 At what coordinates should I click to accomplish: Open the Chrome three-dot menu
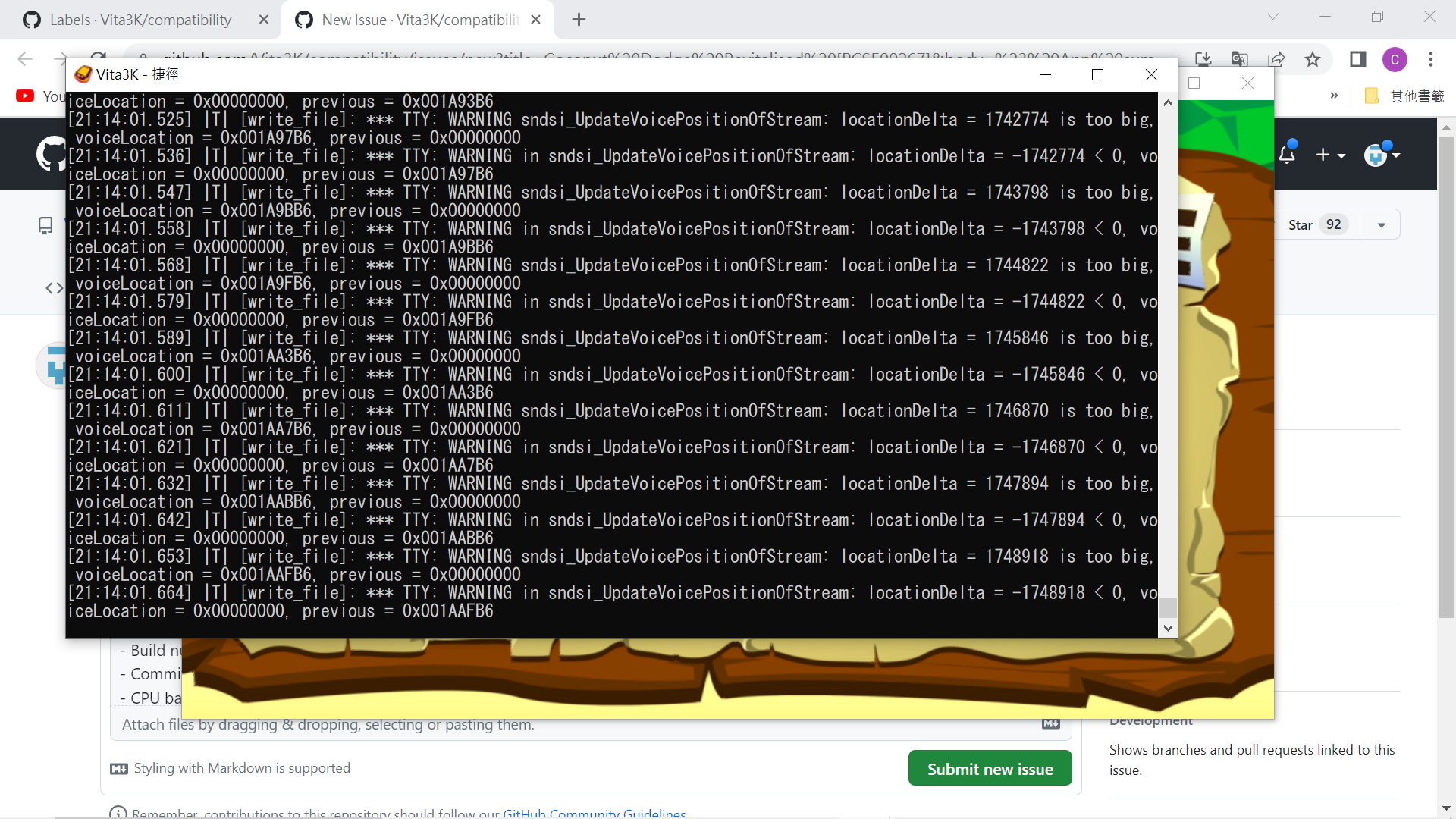point(1432,59)
